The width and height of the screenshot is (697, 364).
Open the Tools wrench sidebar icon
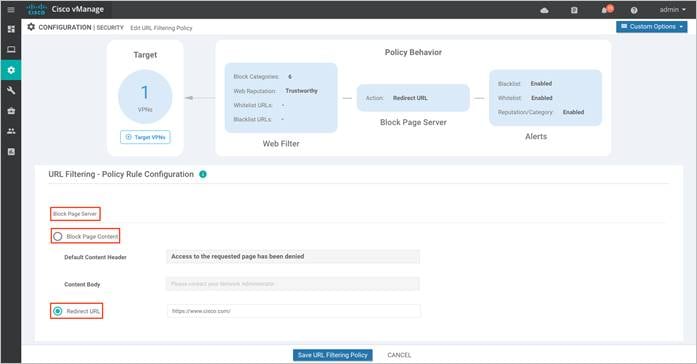tap(11, 90)
